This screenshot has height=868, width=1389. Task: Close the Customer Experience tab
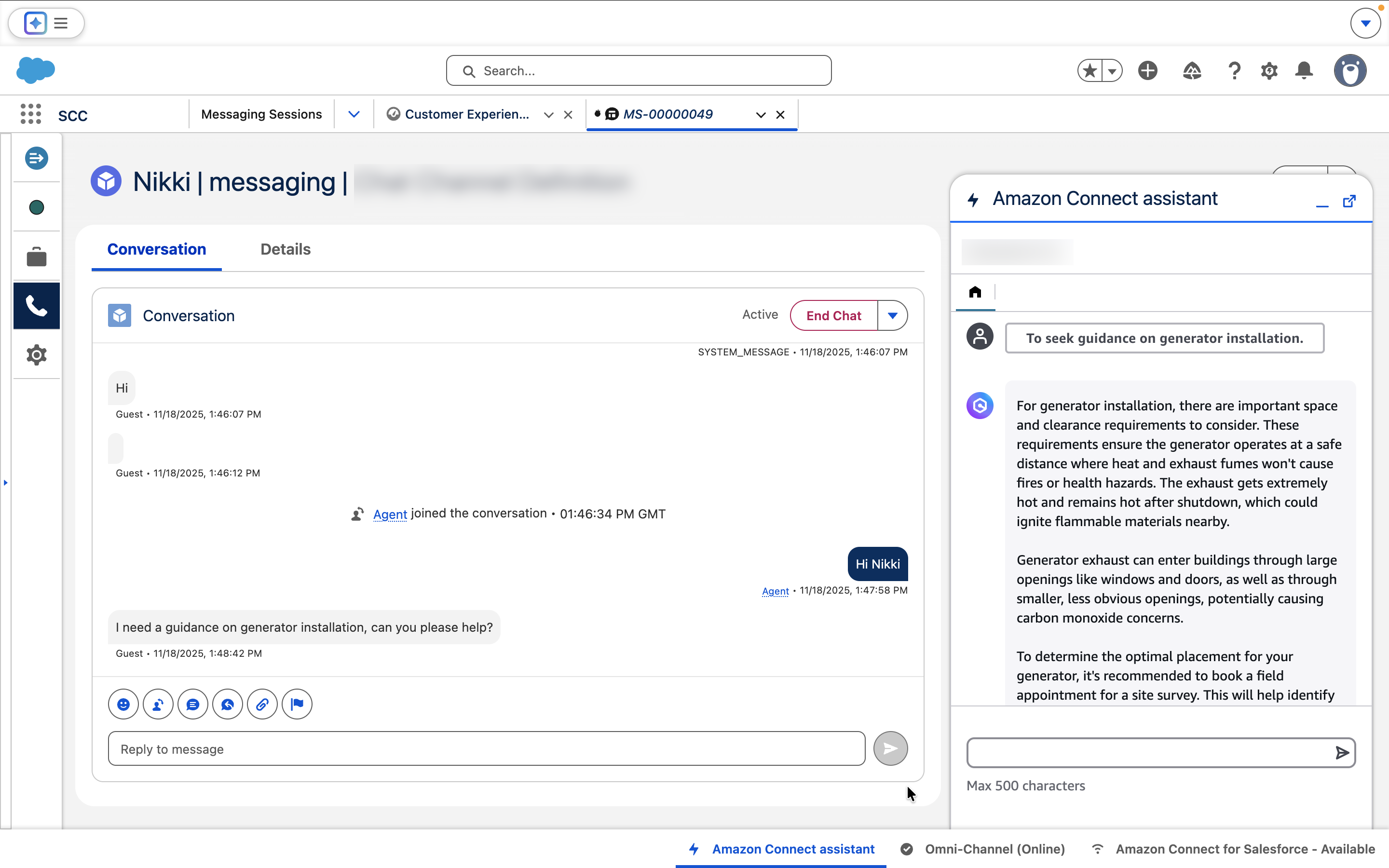coord(568,115)
